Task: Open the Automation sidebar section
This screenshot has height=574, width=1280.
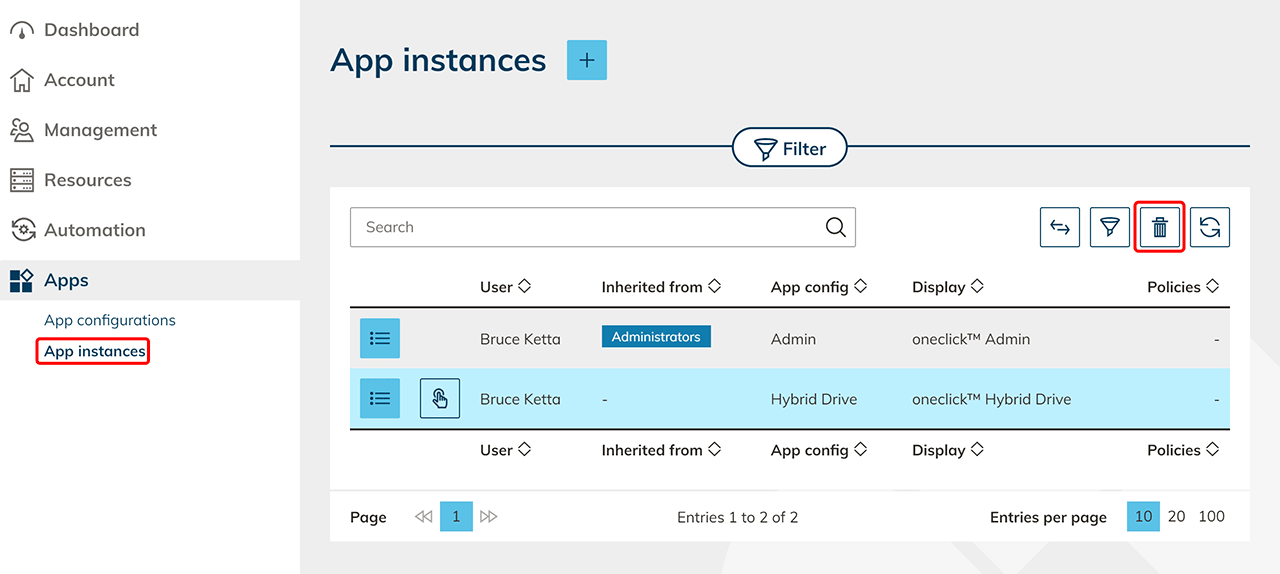Action: coord(94,230)
